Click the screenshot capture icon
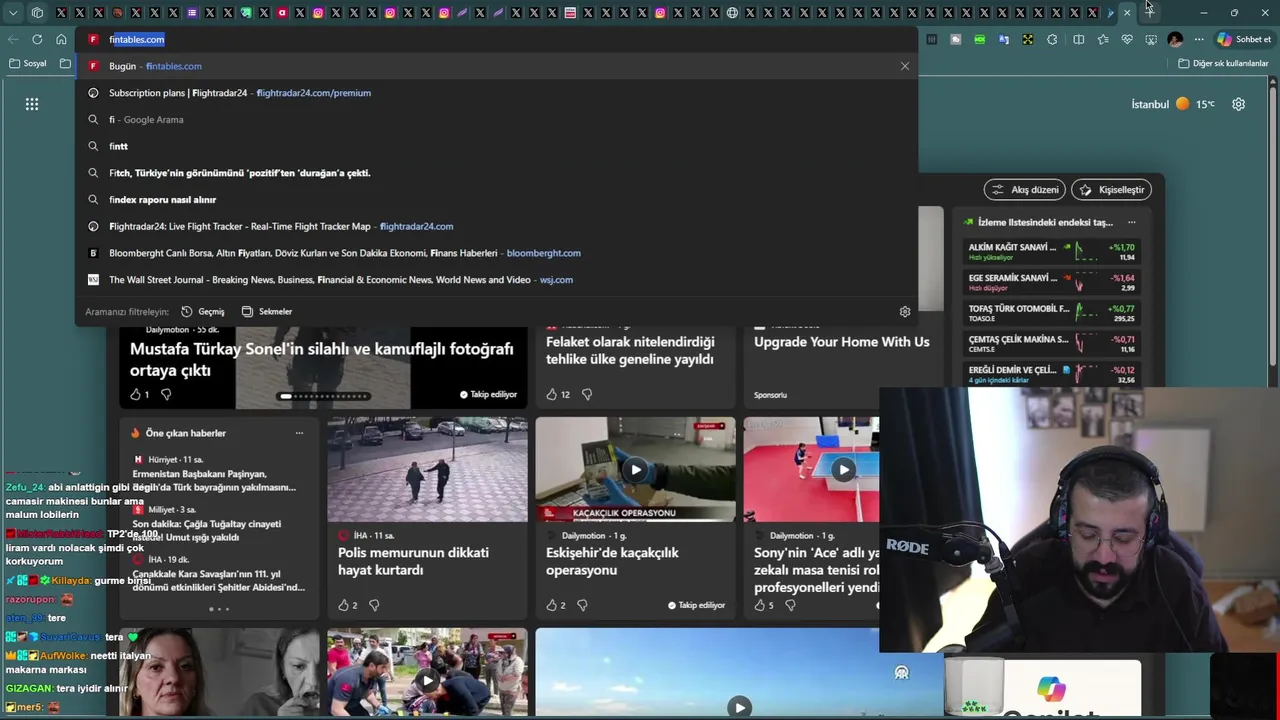The image size is (1280, 720). [x=1151, y=39]
